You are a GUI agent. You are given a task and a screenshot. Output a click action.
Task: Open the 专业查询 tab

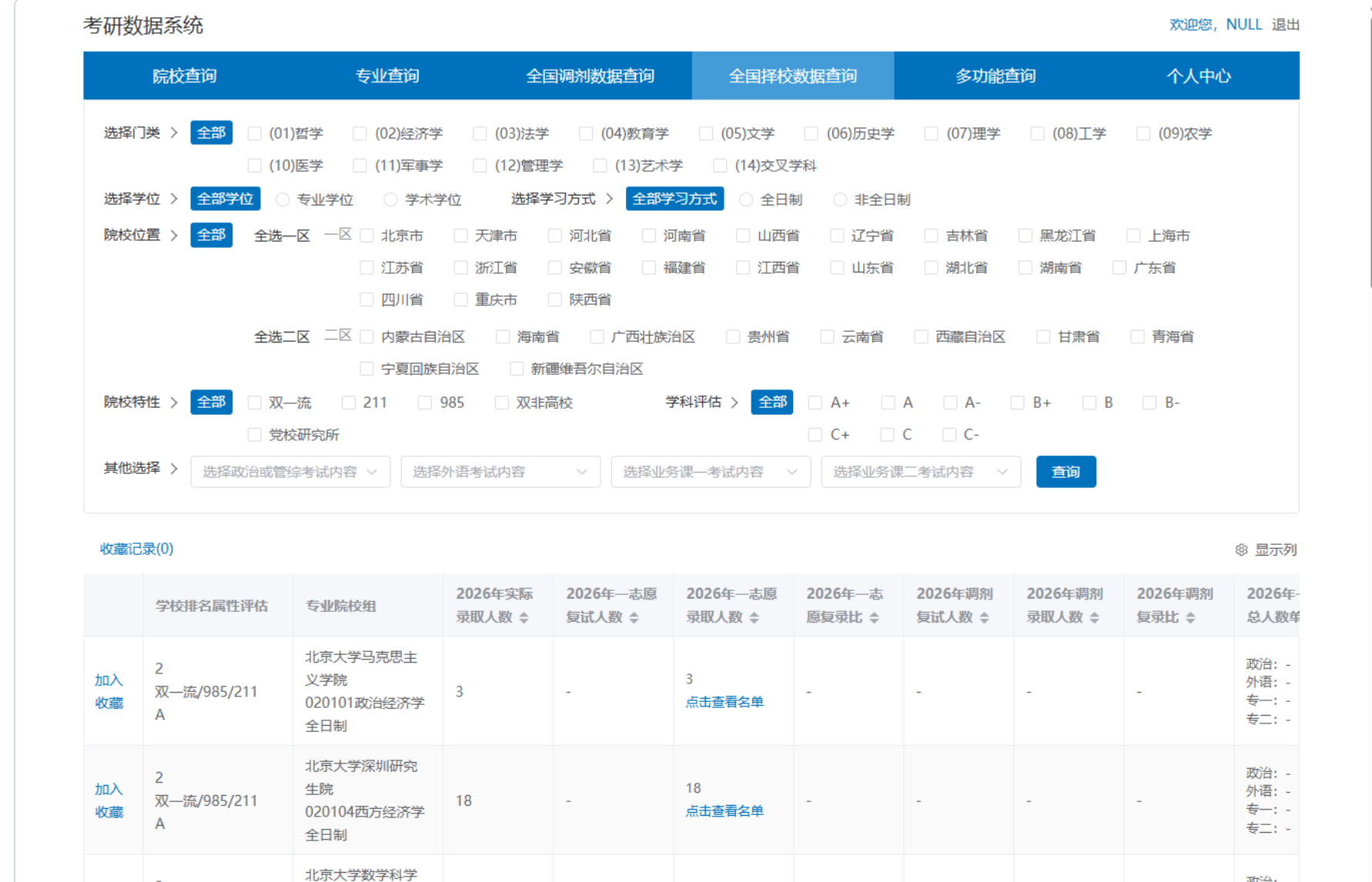point(387,75)
